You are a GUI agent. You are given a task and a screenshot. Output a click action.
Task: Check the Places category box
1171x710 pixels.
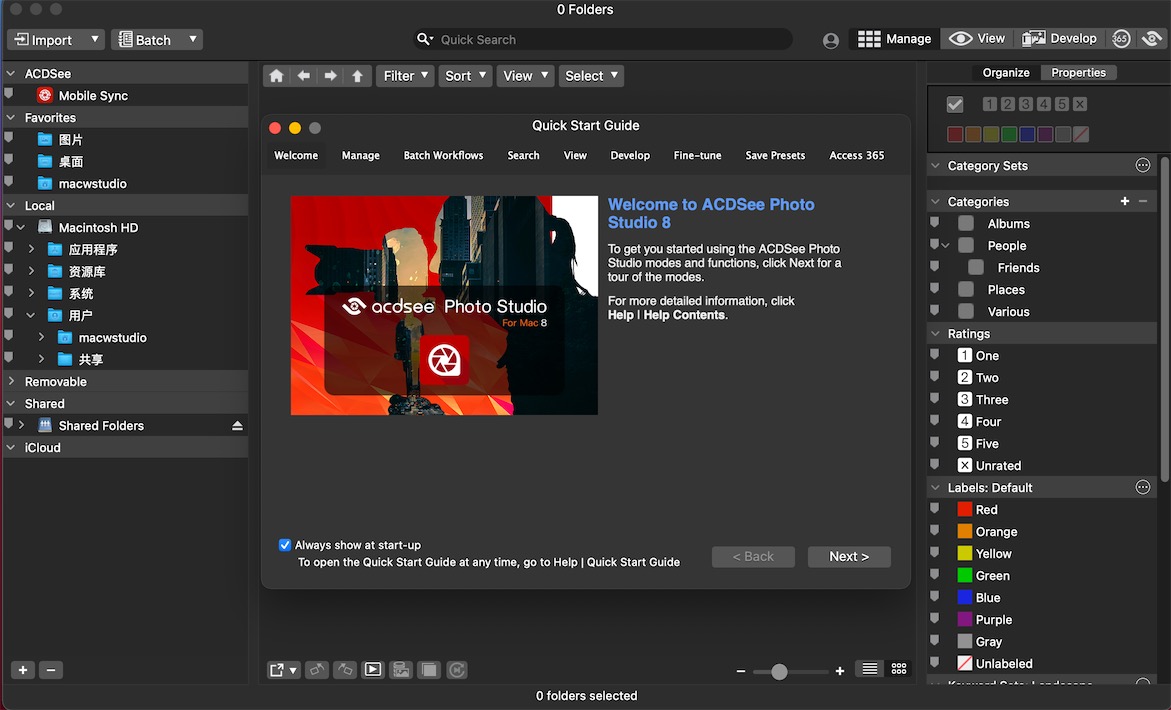pos(966,289)
